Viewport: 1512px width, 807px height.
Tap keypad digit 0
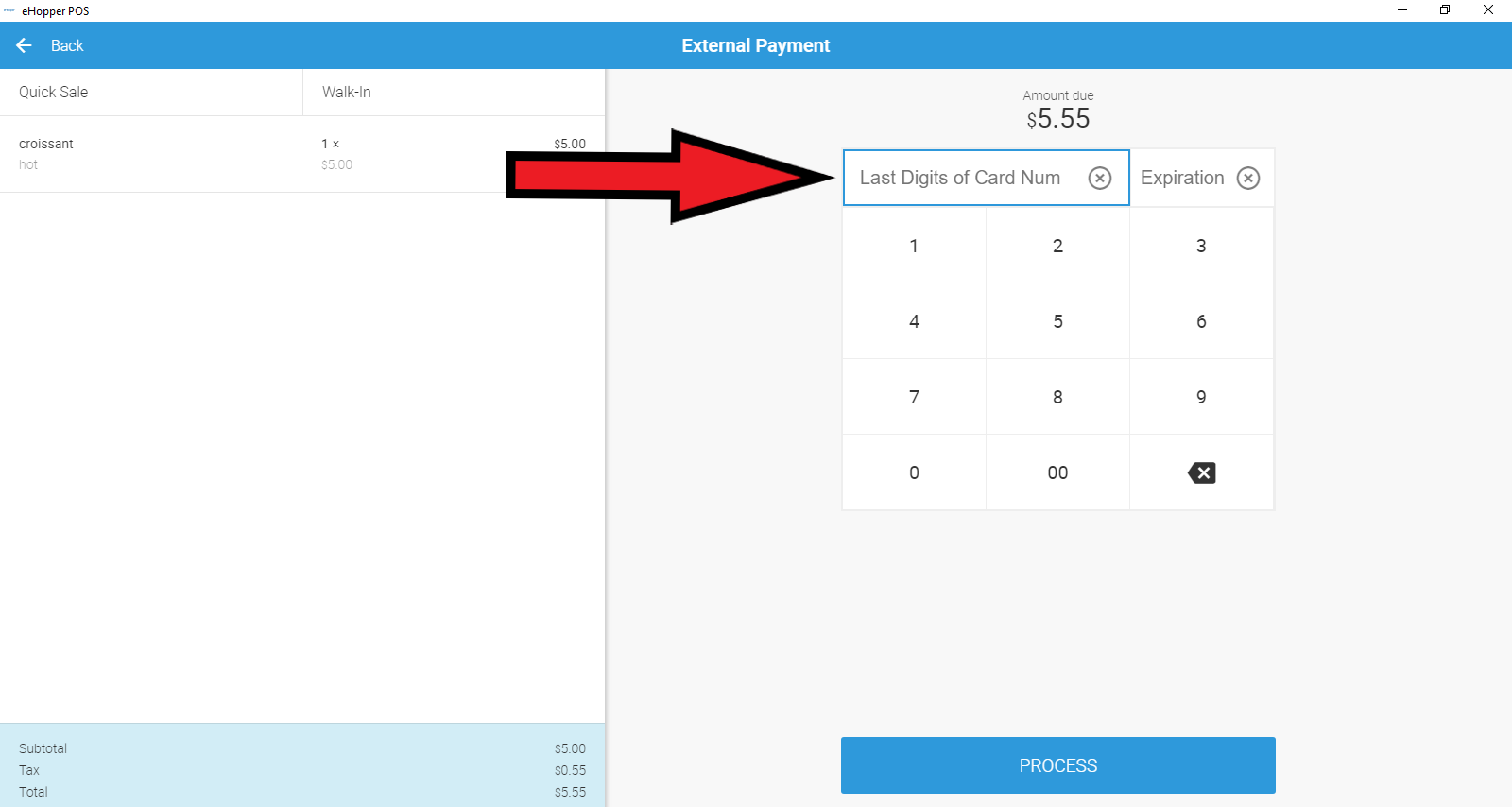point(914,472)
